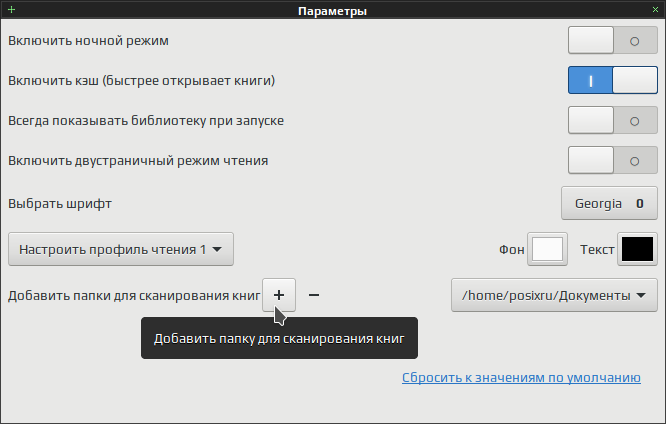Click the plus button to add scan folder

coord(279,295)
